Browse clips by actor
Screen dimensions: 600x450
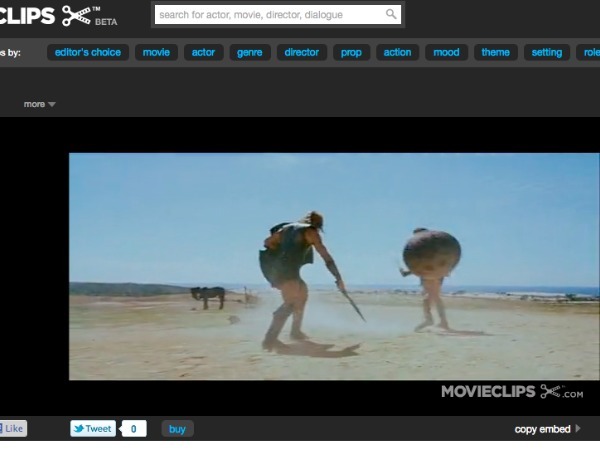(203, 52)
